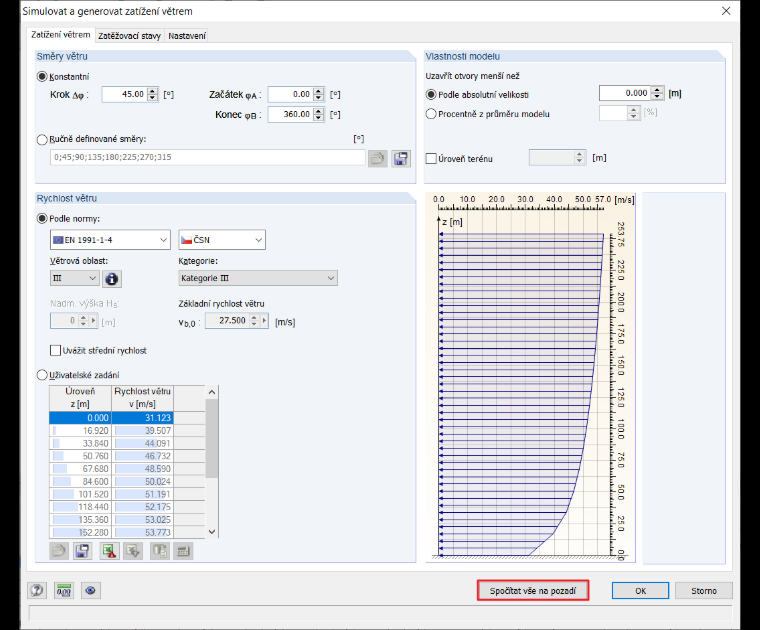Select table cell 33.840 level
Image resolution: width=760 pixels, height=630 pixels.
tap(80, 443)
